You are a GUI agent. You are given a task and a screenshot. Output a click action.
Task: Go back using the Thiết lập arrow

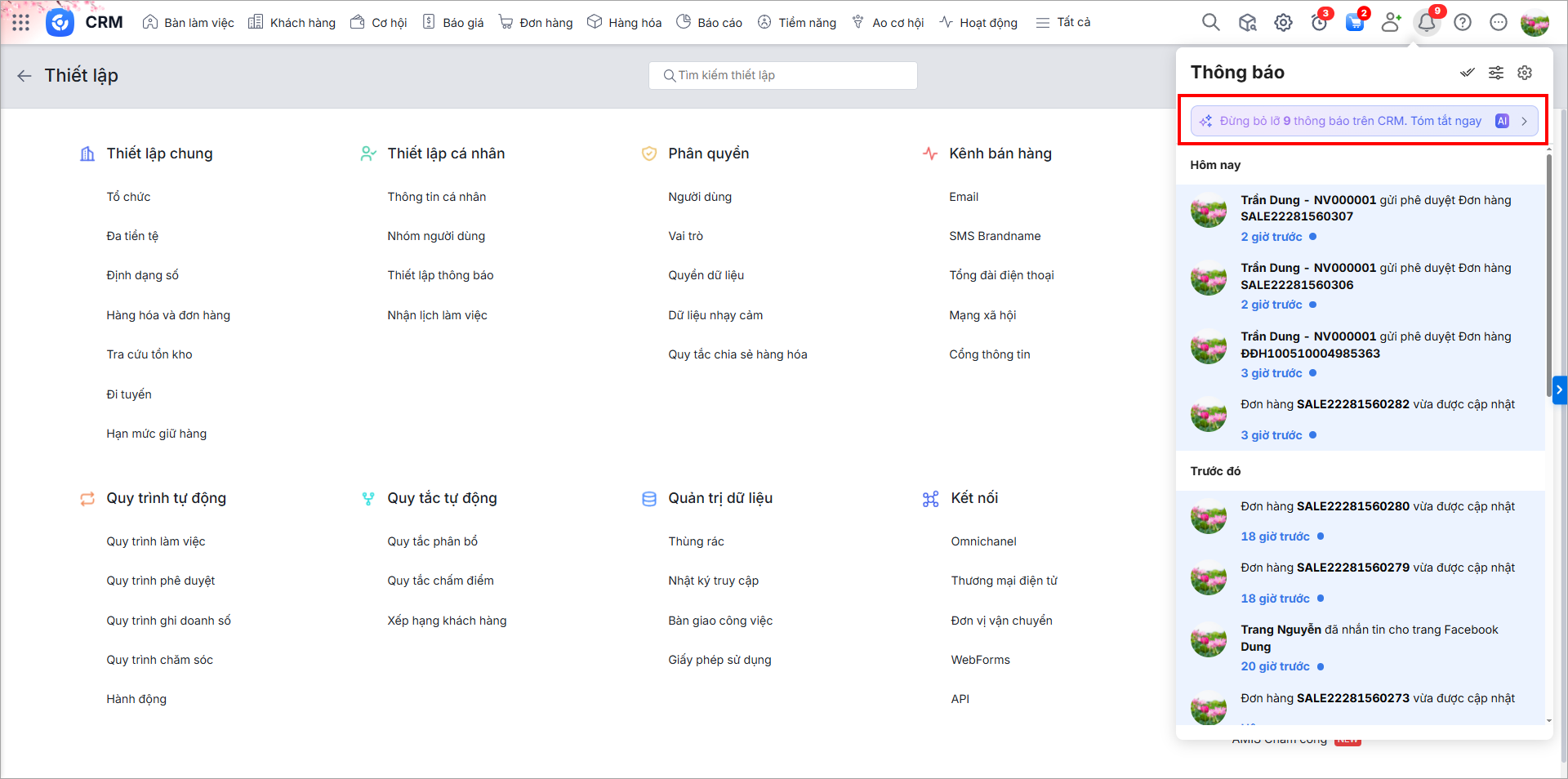[x=24, y=76]
